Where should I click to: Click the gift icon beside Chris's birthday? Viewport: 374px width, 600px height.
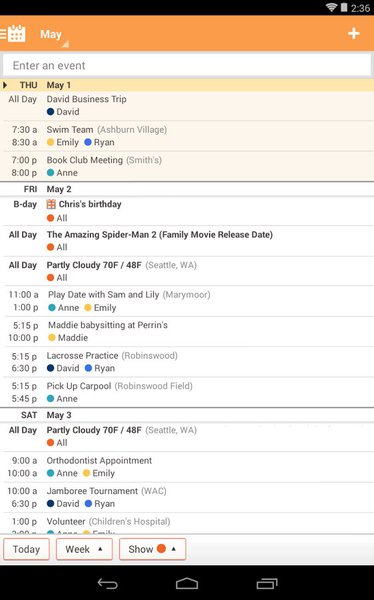(x=51, y=204)
